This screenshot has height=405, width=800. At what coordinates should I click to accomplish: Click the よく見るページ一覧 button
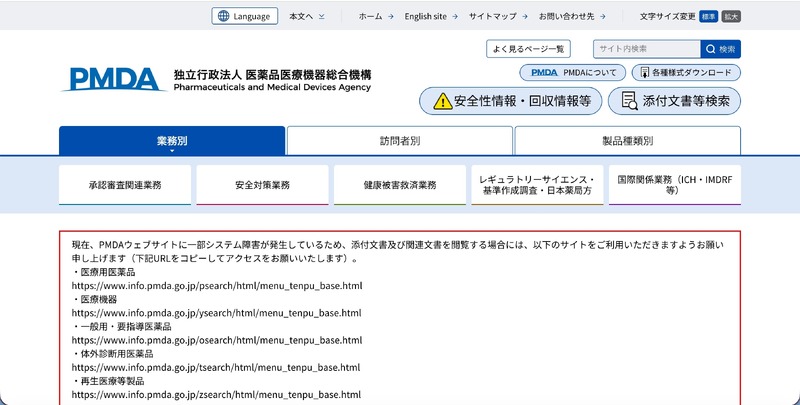coord(528,49)
